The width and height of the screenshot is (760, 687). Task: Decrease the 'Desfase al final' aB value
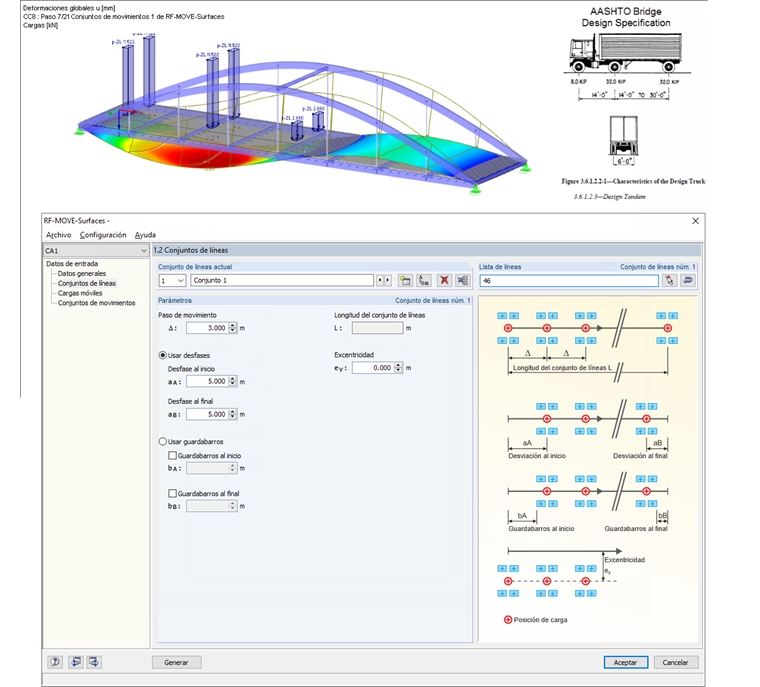tap(233, 417)
